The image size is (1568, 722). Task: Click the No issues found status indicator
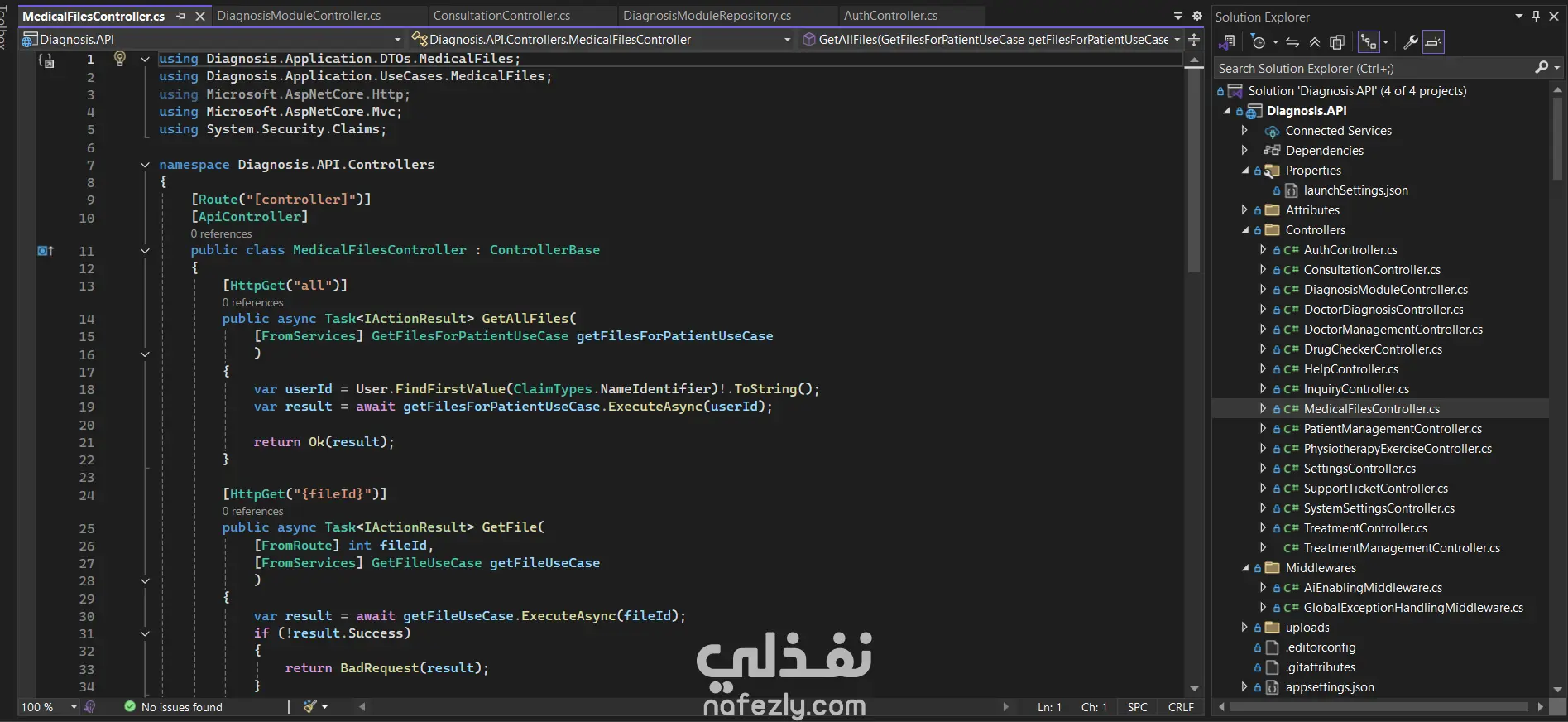click(174, 707)
